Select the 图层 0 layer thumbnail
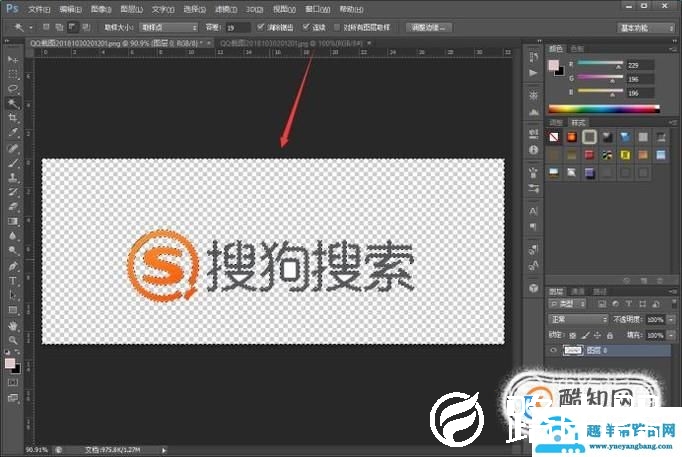 572,350
